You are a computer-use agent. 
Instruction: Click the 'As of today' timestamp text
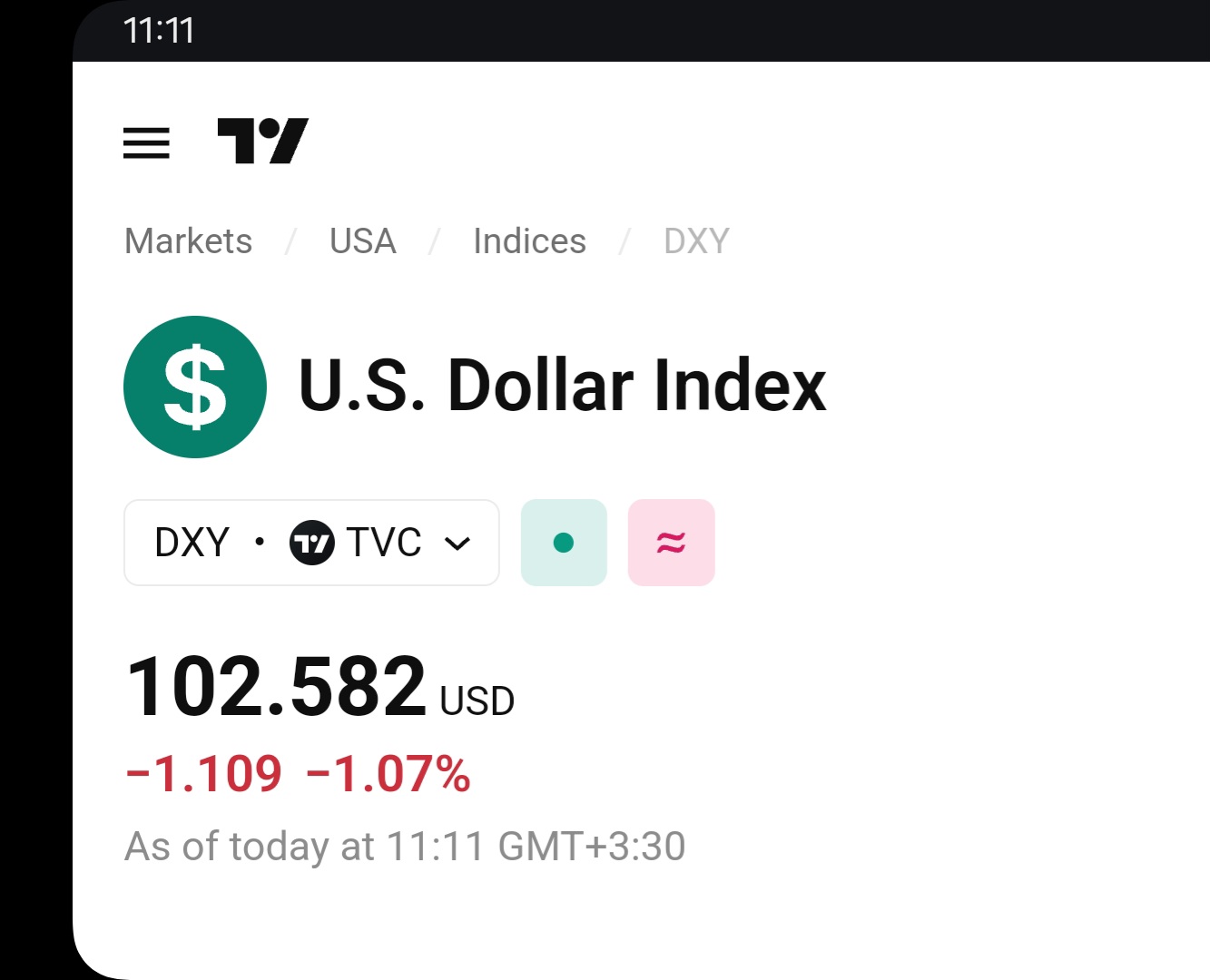pos(405,847)
